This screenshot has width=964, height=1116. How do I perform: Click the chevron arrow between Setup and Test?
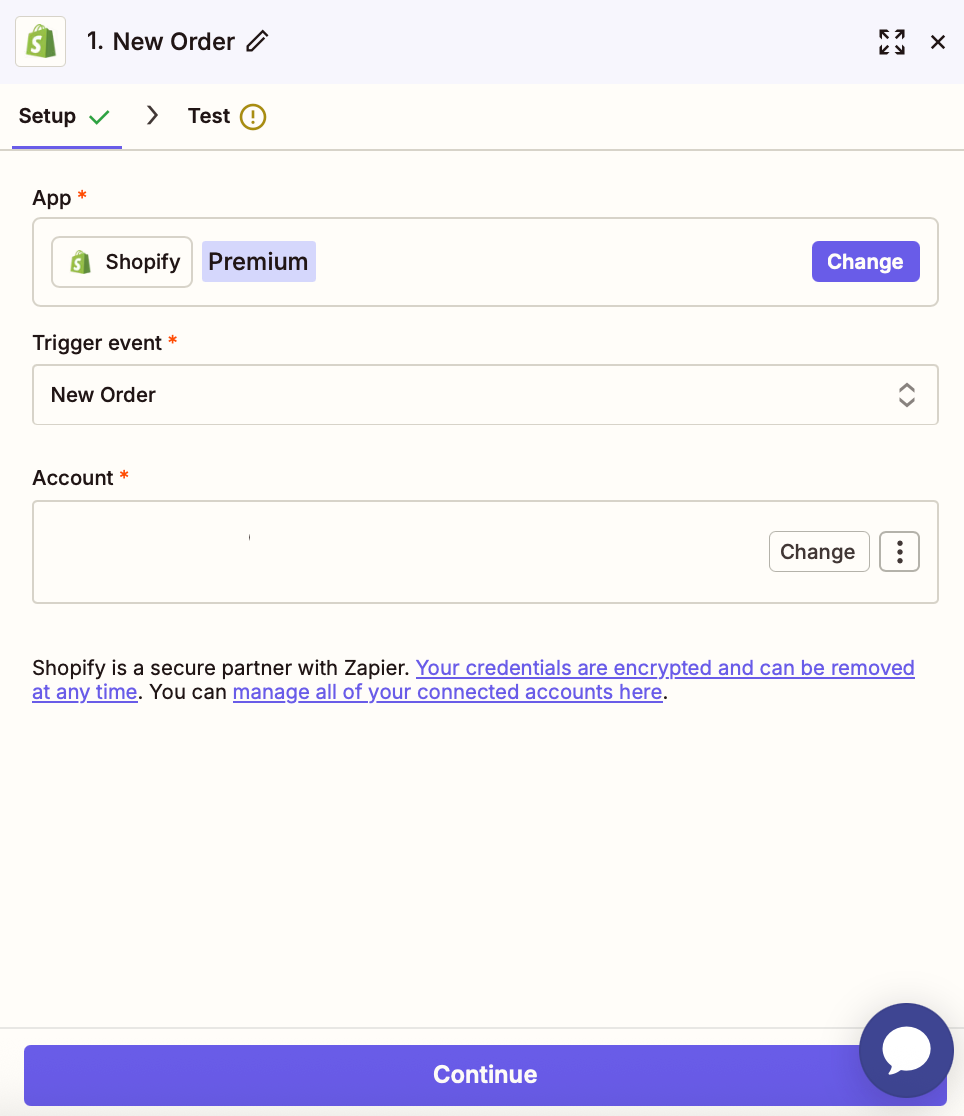pyautogui.click(x=152, y=116)
